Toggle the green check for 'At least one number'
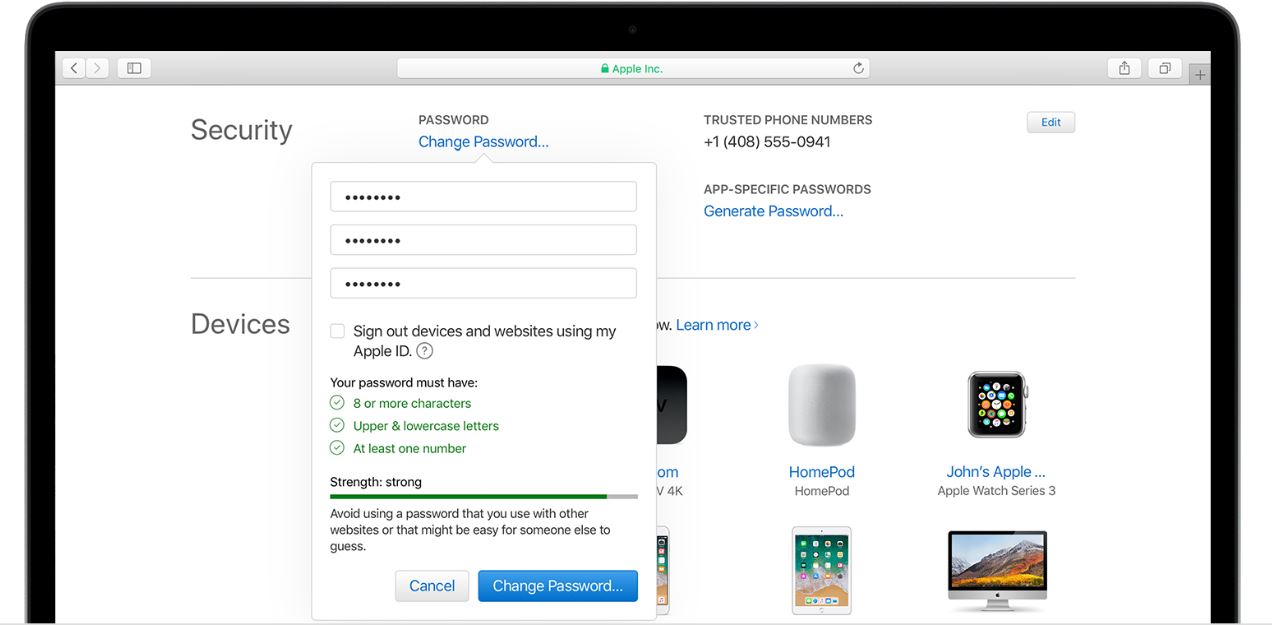Image resolution: width=1272 pixels, height=625 pixels. [x=337, y=448]
